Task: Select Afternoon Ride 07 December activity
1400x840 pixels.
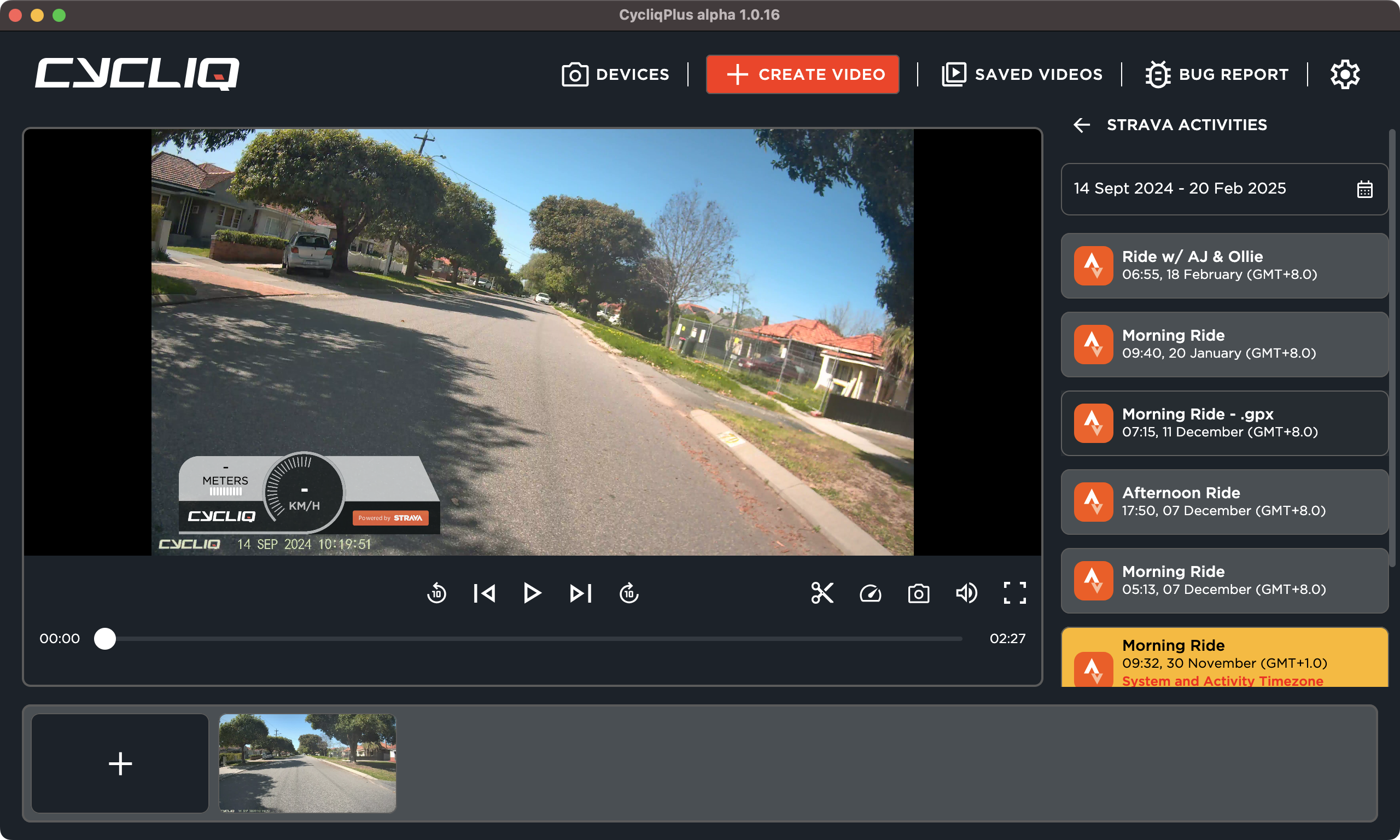Action: pyautogui.click(x=1224, y=501)
